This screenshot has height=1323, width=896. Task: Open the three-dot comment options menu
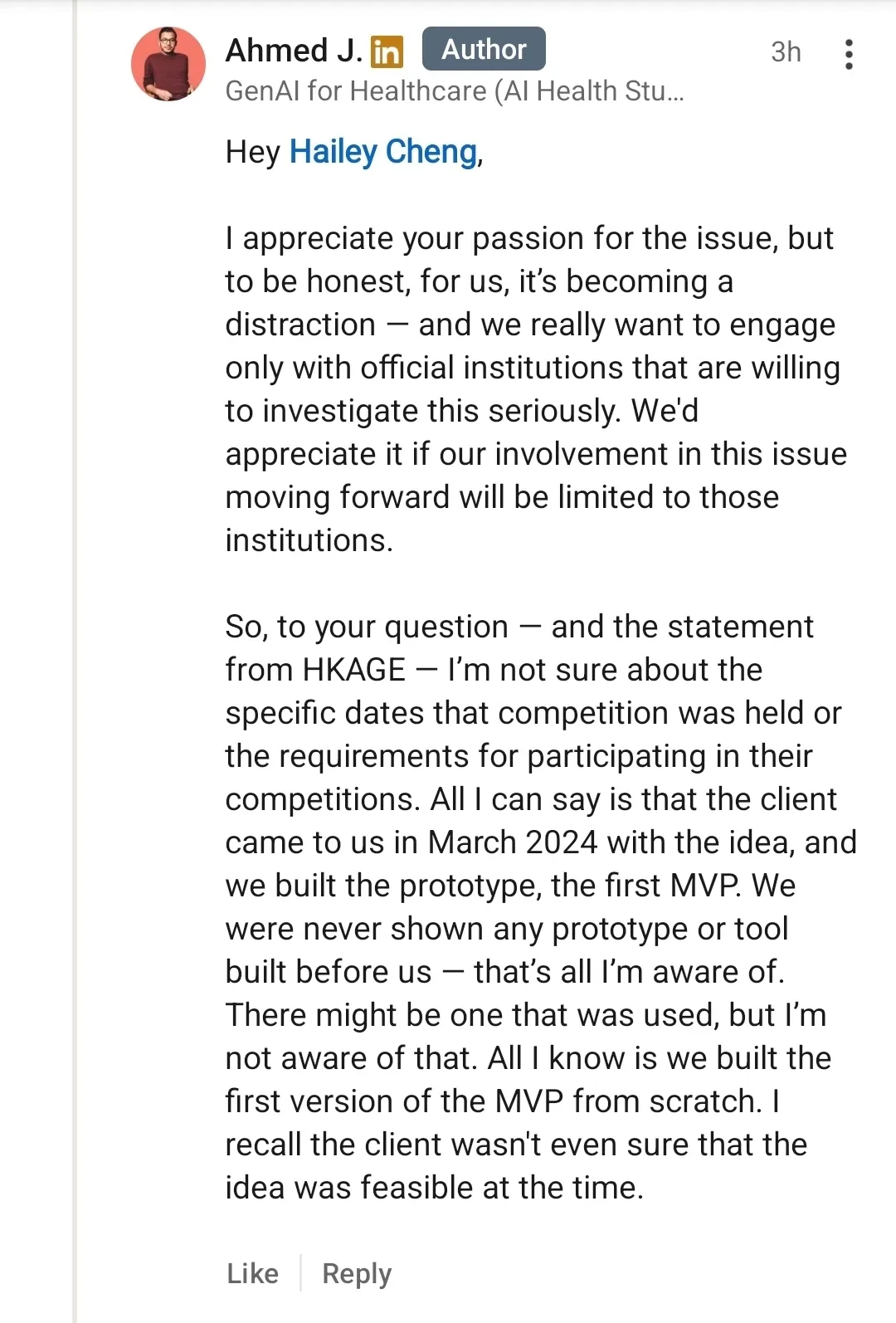pos(848,54)
